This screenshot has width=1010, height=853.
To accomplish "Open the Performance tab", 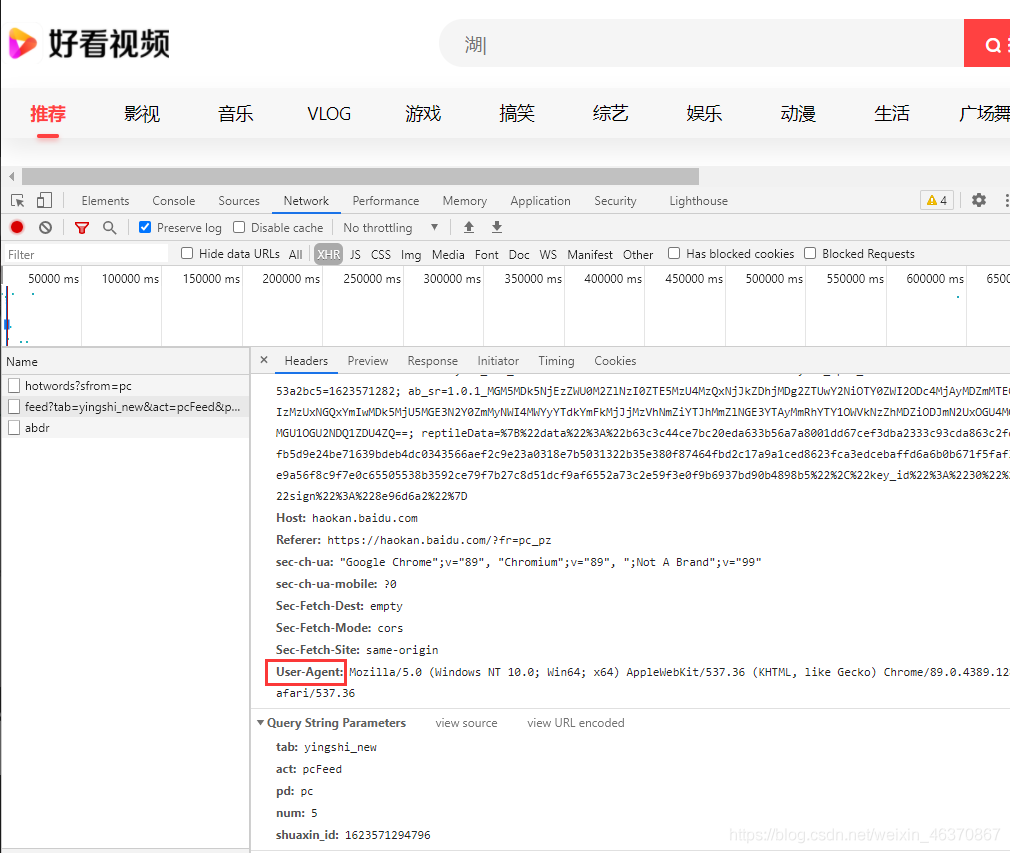I will (x=385, y=201).
